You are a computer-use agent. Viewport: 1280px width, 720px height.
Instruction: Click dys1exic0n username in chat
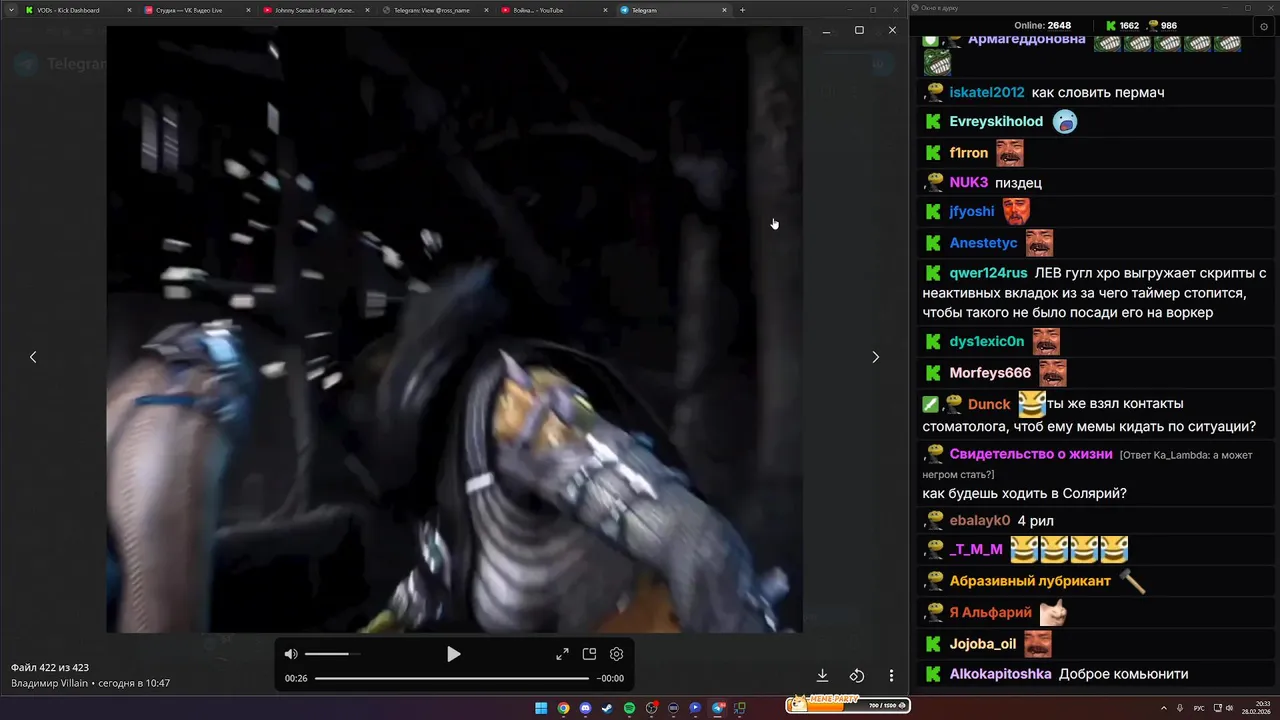[987, 341]
